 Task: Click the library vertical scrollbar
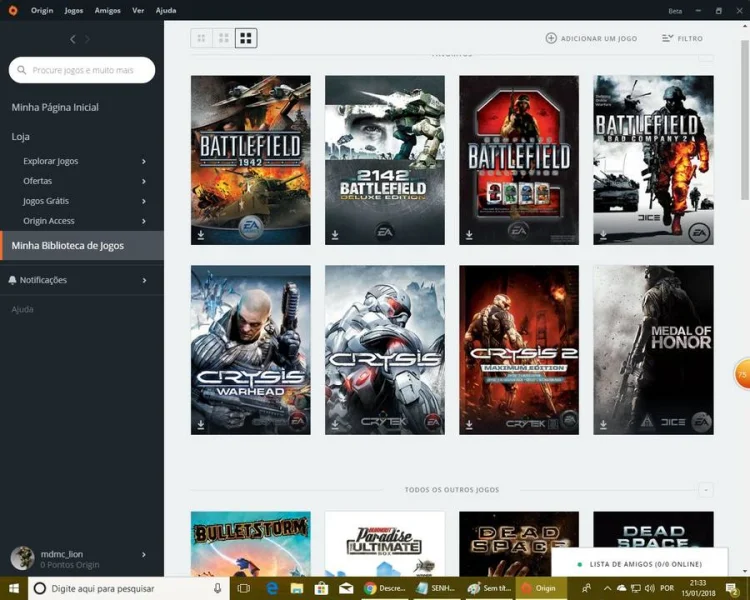[x=744, y=120]
